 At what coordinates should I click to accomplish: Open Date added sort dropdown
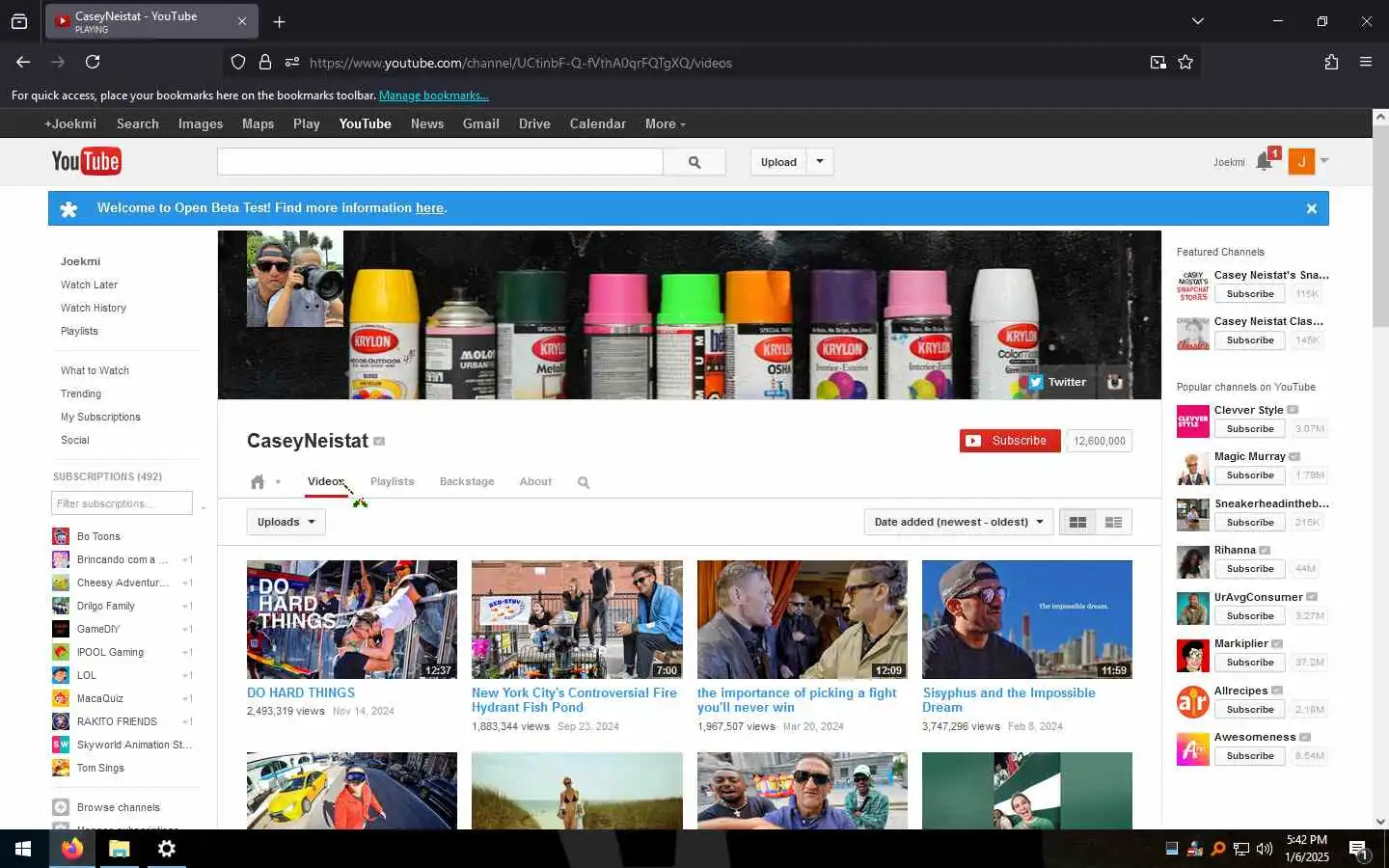[x=958, y=522]
